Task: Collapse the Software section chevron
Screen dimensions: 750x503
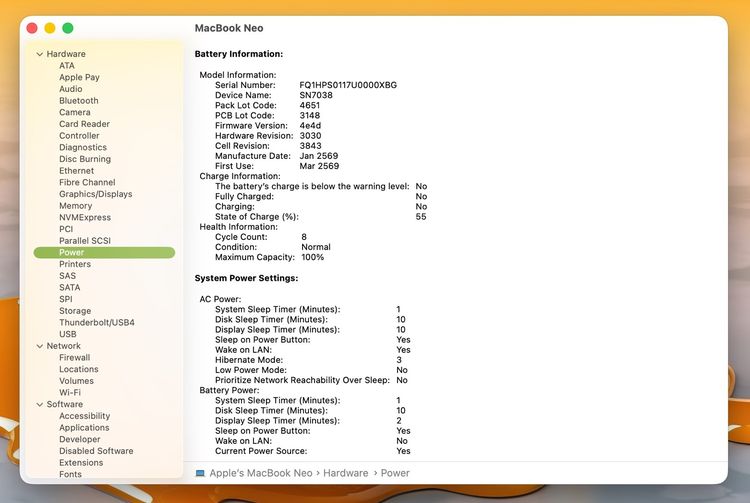Action: click(x=40, y=404)
